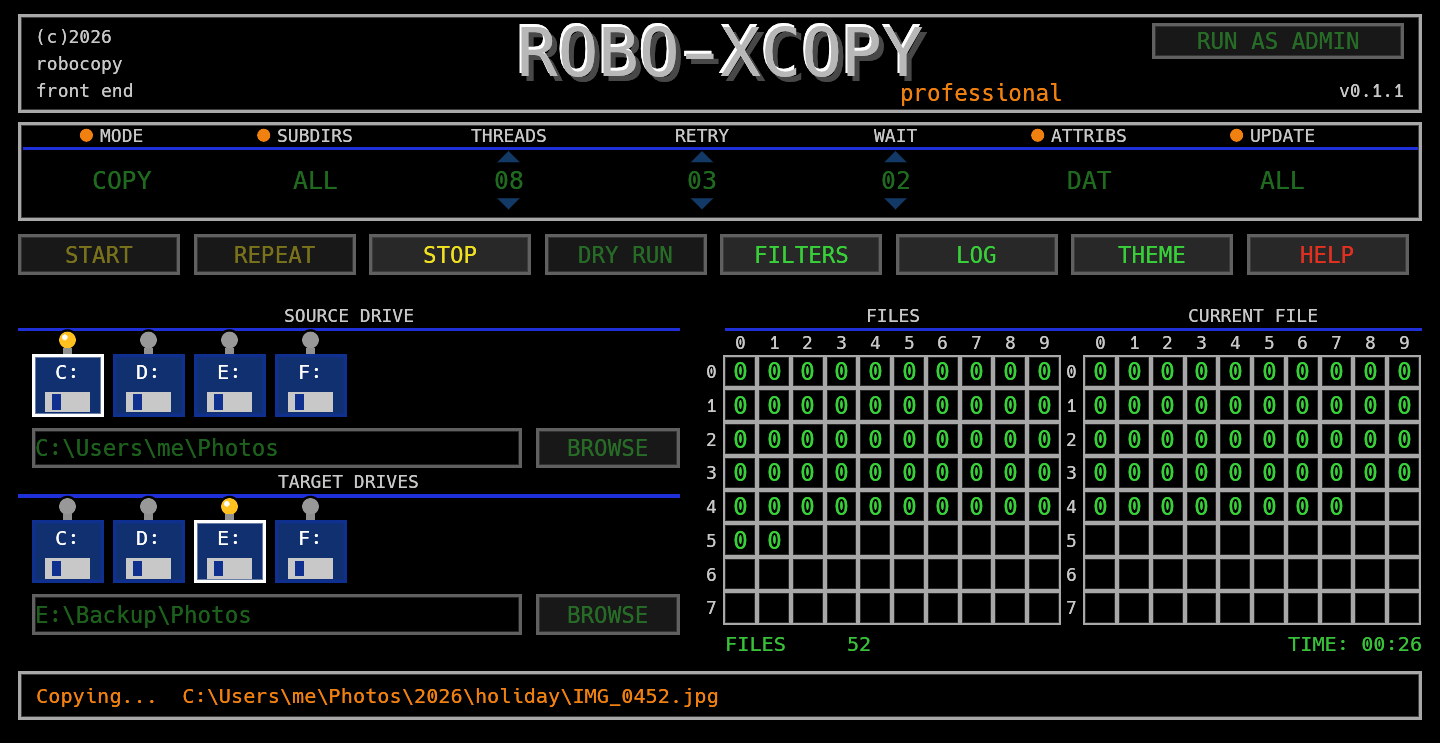Toggle the ATTRIBS orange indicator
Image resolution: width=1440 pixels, height=743 pixels.
1037,135
